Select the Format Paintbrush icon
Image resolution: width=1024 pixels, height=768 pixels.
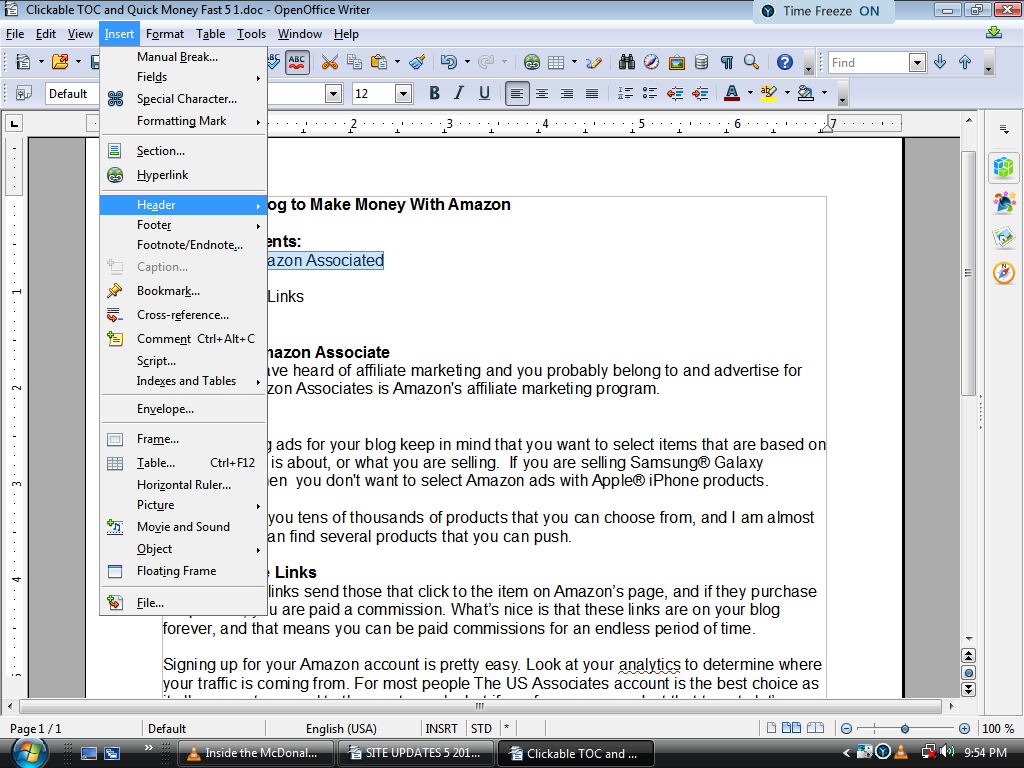417,62
